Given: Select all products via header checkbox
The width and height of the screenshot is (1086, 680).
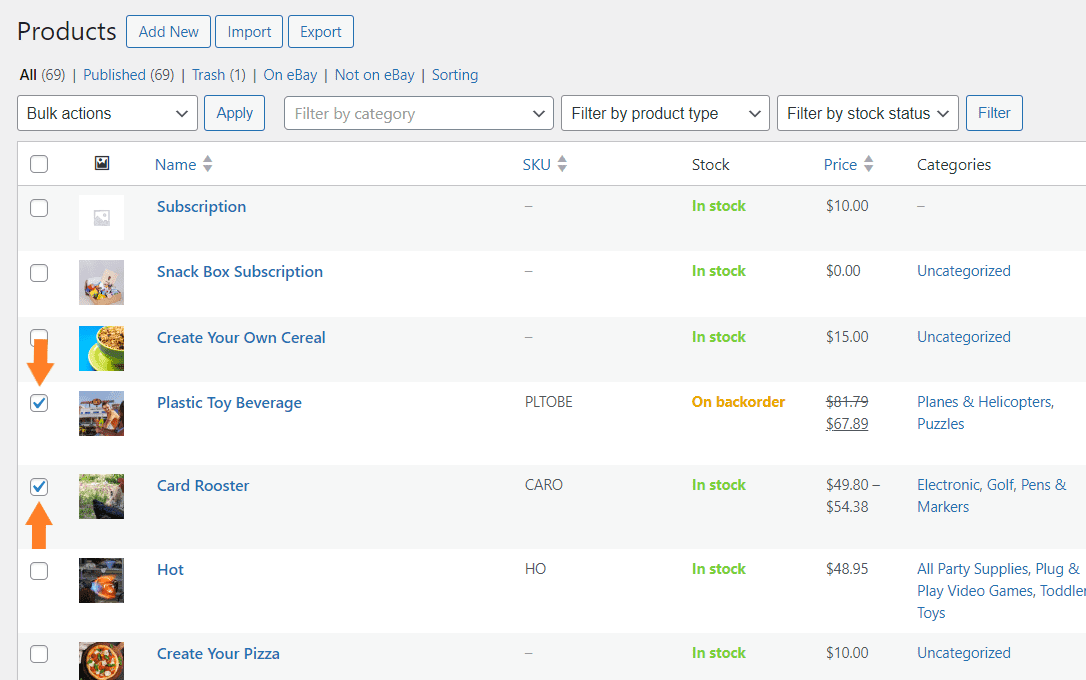Looking at the screenshot, I should tap(38, 163).
